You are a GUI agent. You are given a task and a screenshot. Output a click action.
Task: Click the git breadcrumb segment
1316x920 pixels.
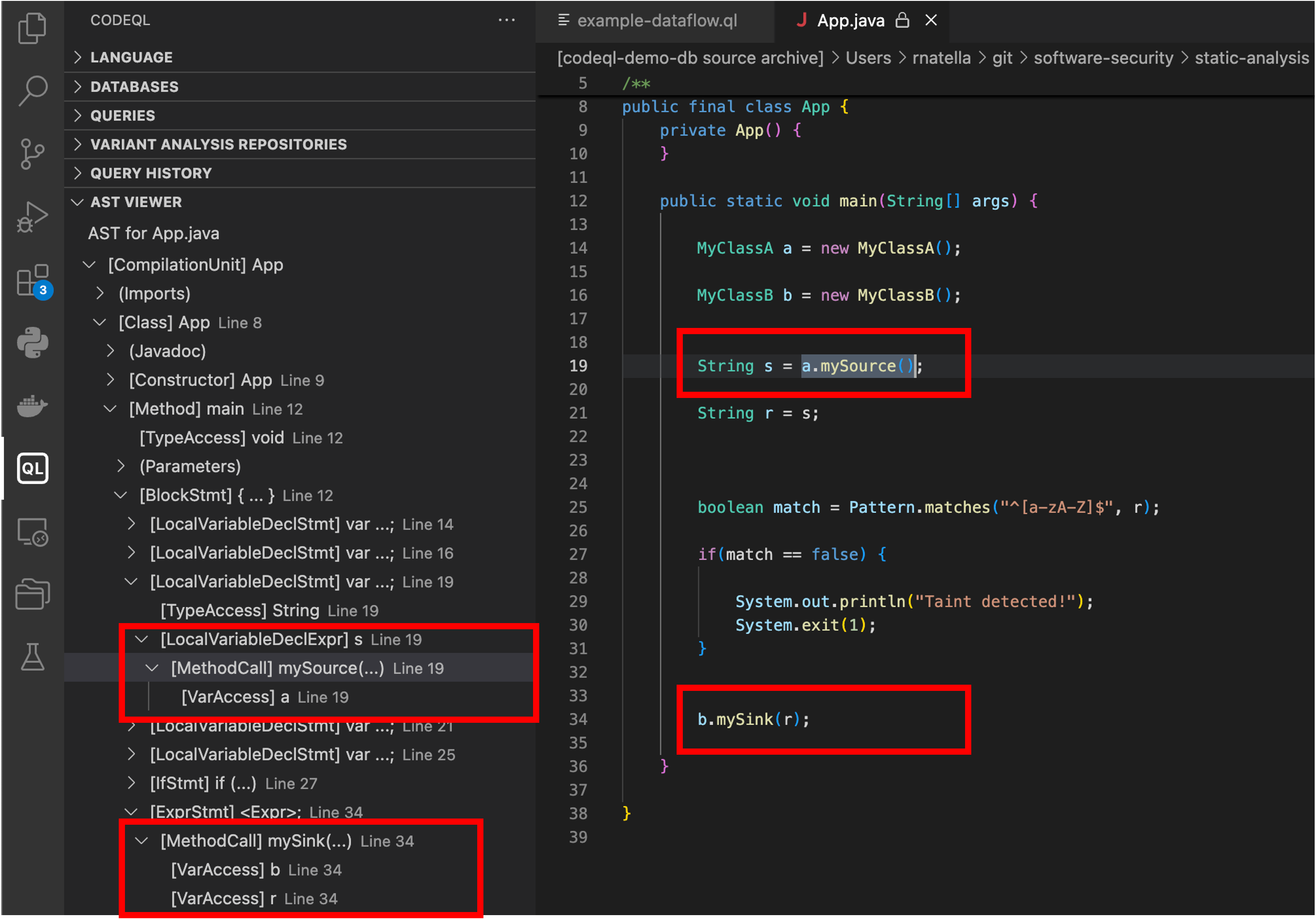1002,58
